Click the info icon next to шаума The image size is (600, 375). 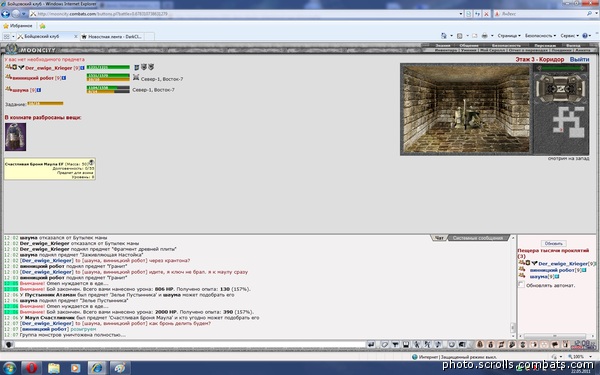[x=39, y=90]
